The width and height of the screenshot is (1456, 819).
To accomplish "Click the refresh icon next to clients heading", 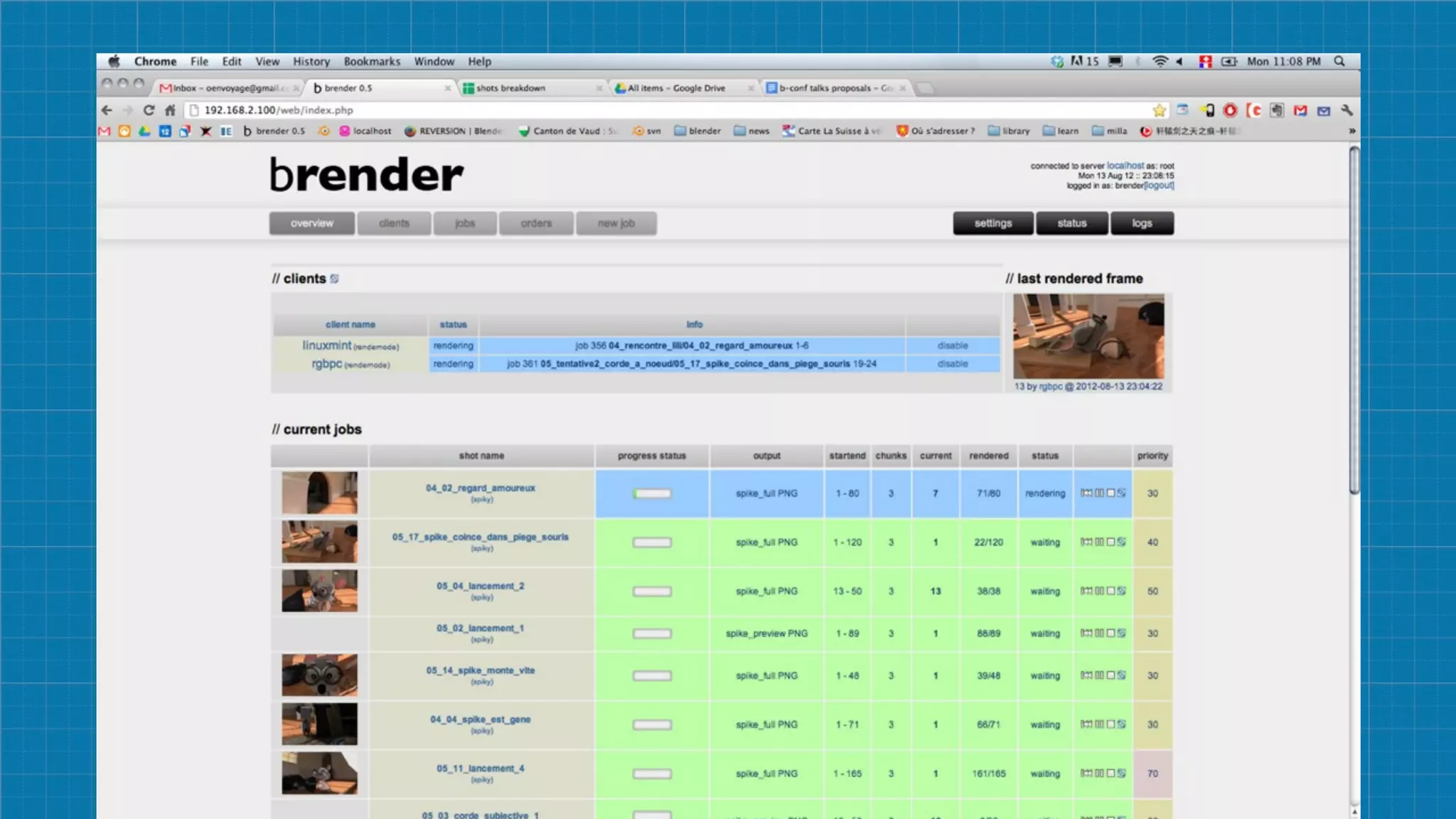I will click(x=334, y=279).
